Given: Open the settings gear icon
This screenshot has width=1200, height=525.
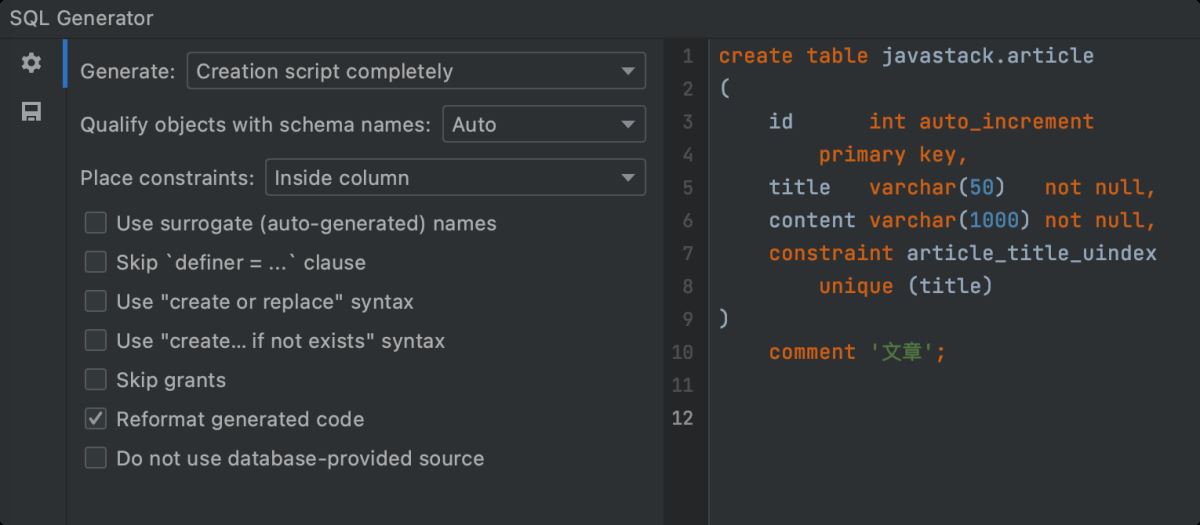Looking at the screenshot, I should point(32,64).
